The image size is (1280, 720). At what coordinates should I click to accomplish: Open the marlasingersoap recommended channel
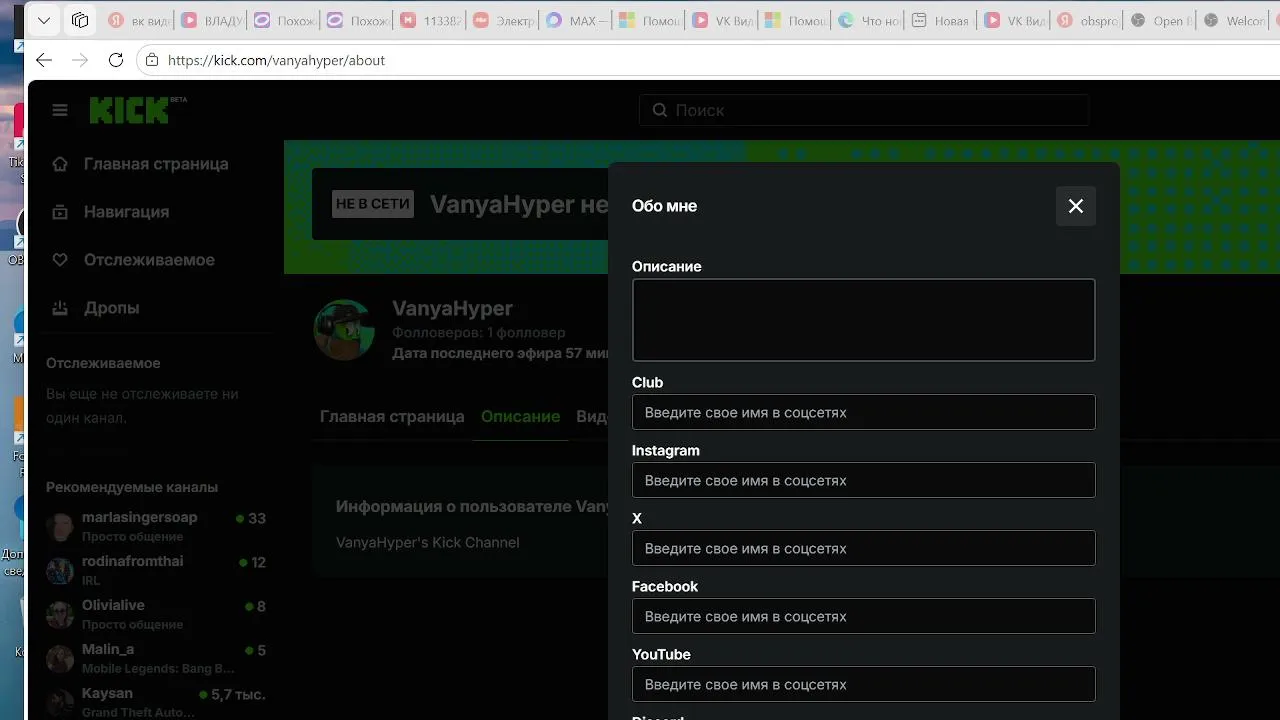coord(156,526)
